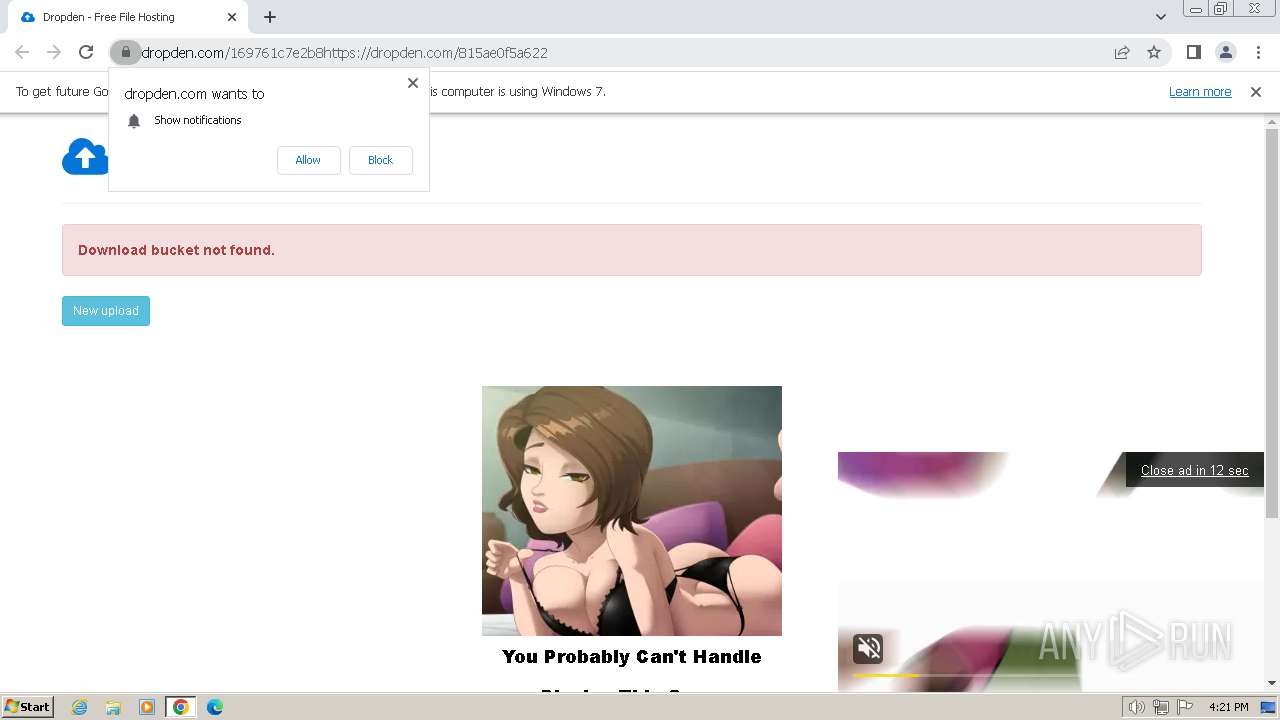Click the video ad progress bar
Screen dimensions: 1280x720
pyautogui.click(x=966, y=675)
